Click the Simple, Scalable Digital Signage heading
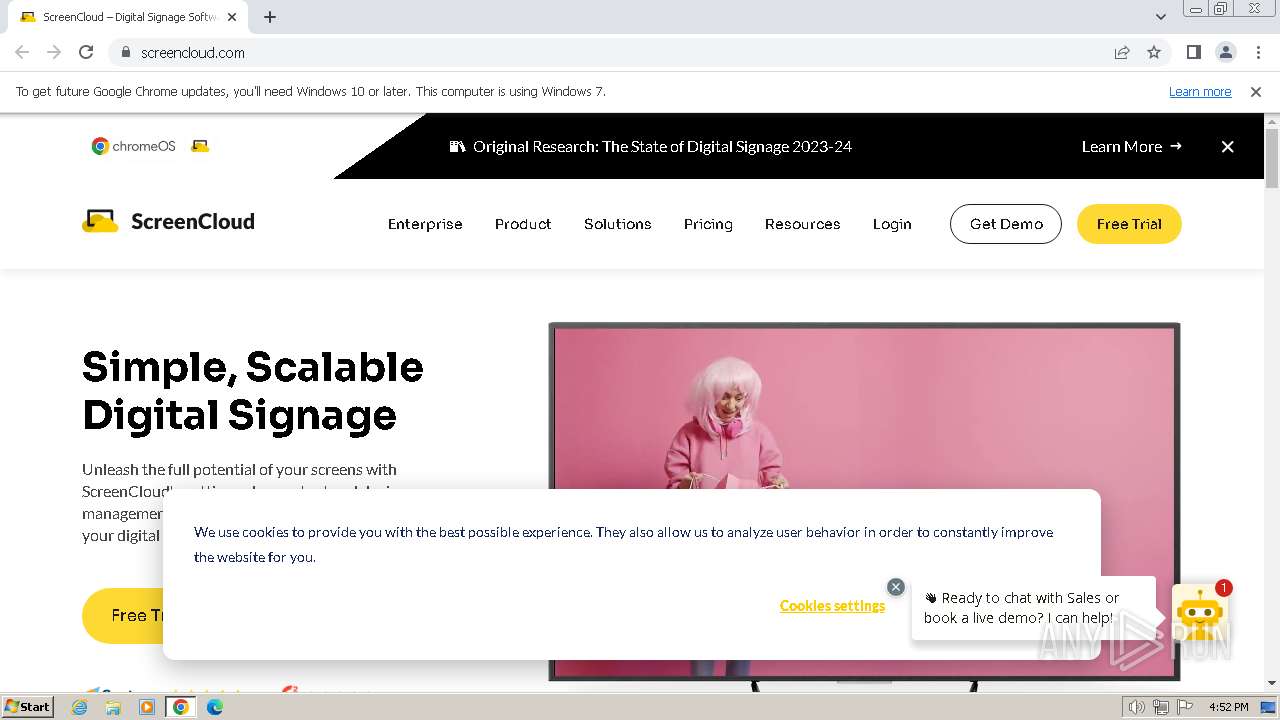The image size is (1280, 720). coord(253,391)
